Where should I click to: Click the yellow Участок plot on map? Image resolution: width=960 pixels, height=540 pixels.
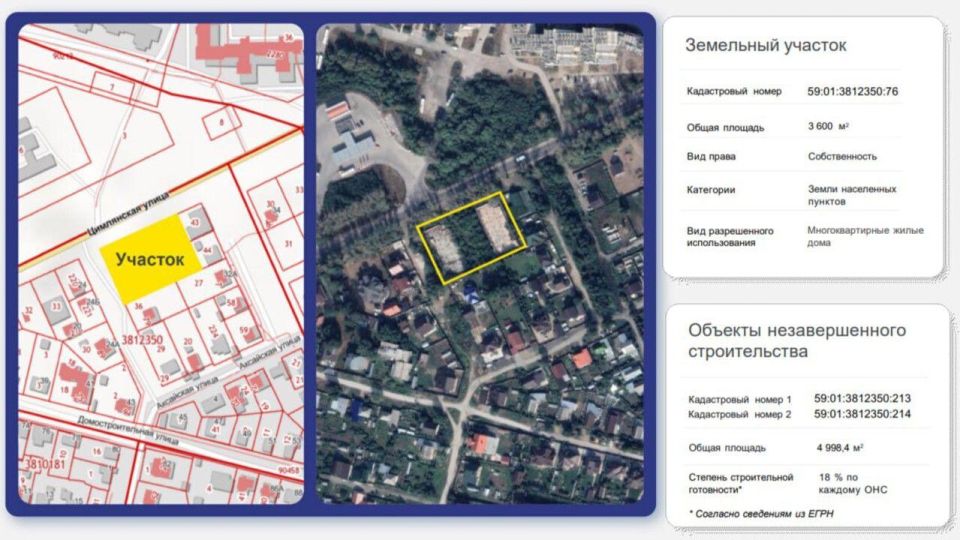(149, 259)
